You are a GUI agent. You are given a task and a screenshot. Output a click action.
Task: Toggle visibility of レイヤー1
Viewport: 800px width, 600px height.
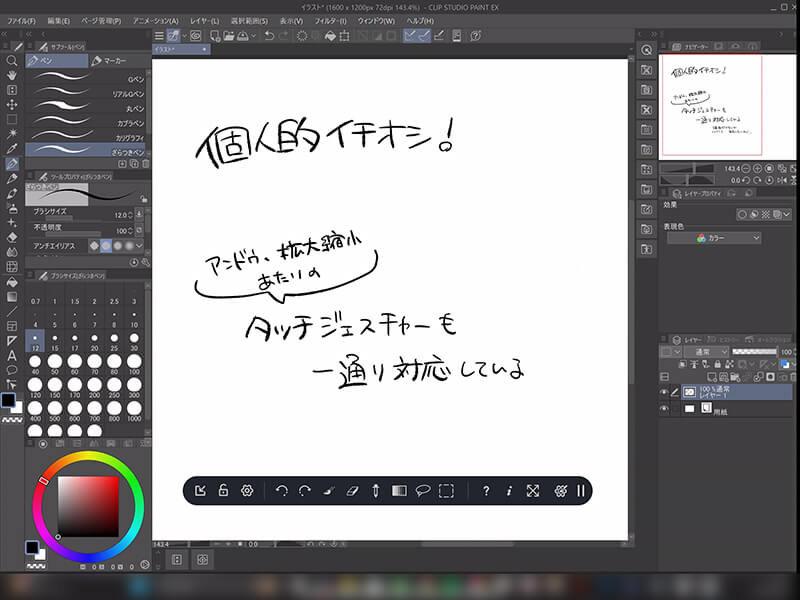click(x=664, y=391)
